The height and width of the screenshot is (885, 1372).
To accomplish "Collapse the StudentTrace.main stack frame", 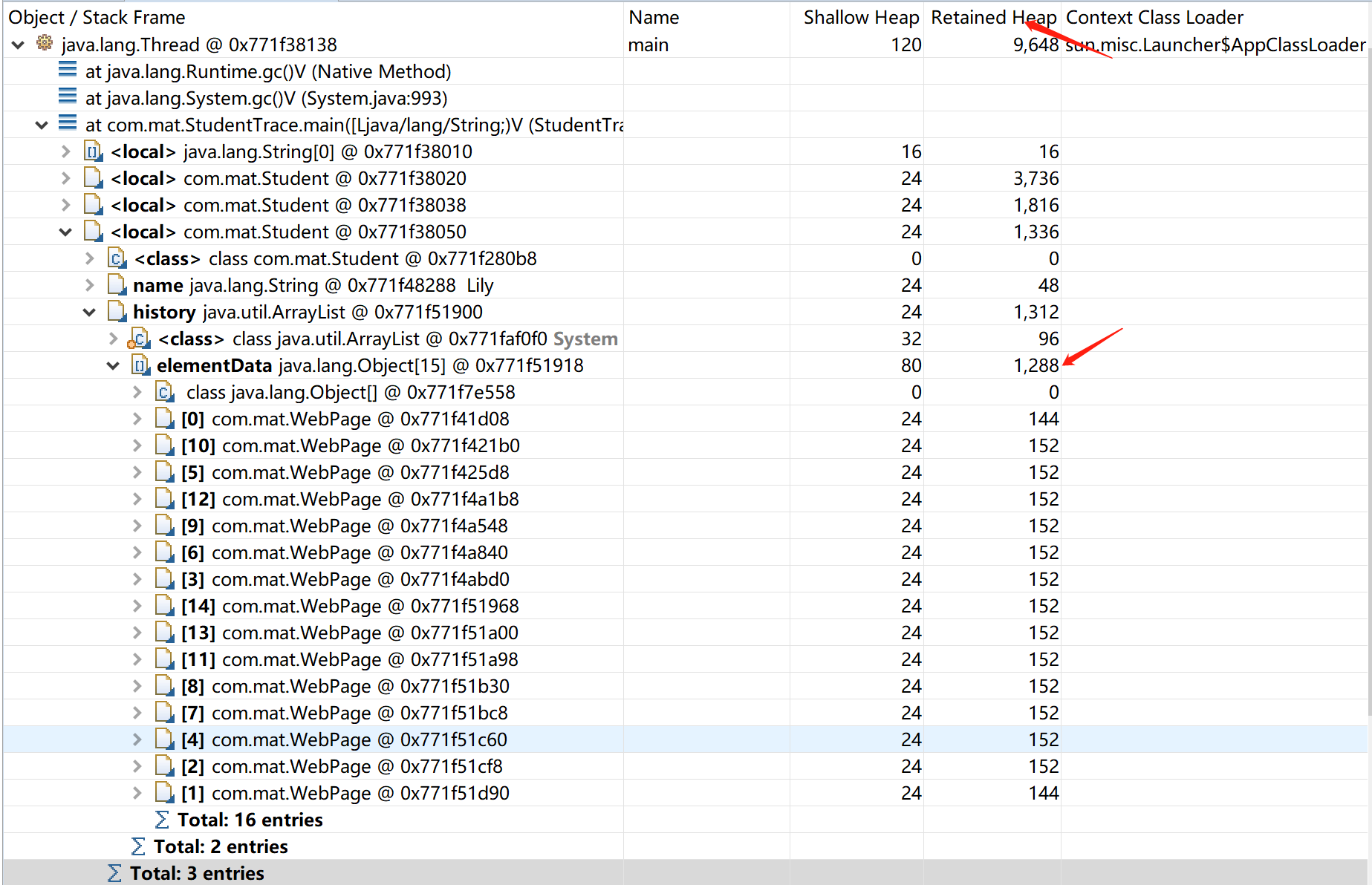I will pyautogui.click(x=42, y=125).
